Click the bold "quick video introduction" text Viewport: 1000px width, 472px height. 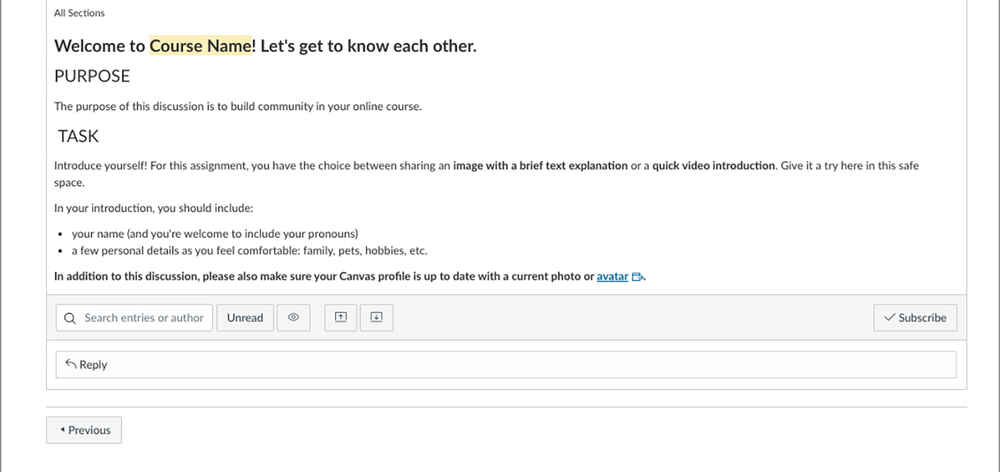[713, 166]
